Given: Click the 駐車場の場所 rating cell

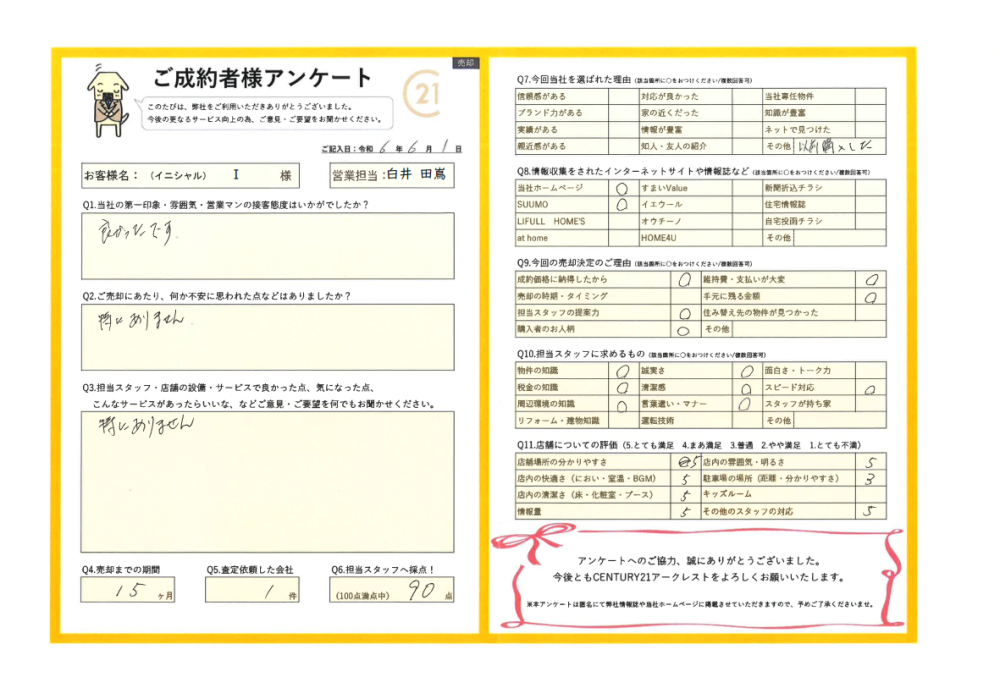Looking at the screenshot, I should 871,479.
